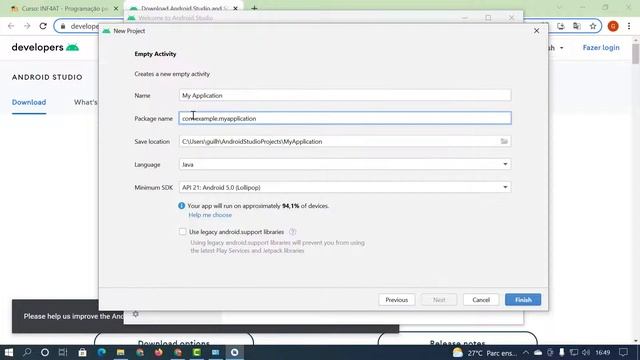Enable Use legacy android.support libraries
The image size is (640, 360).
click(x=182, y=232)
